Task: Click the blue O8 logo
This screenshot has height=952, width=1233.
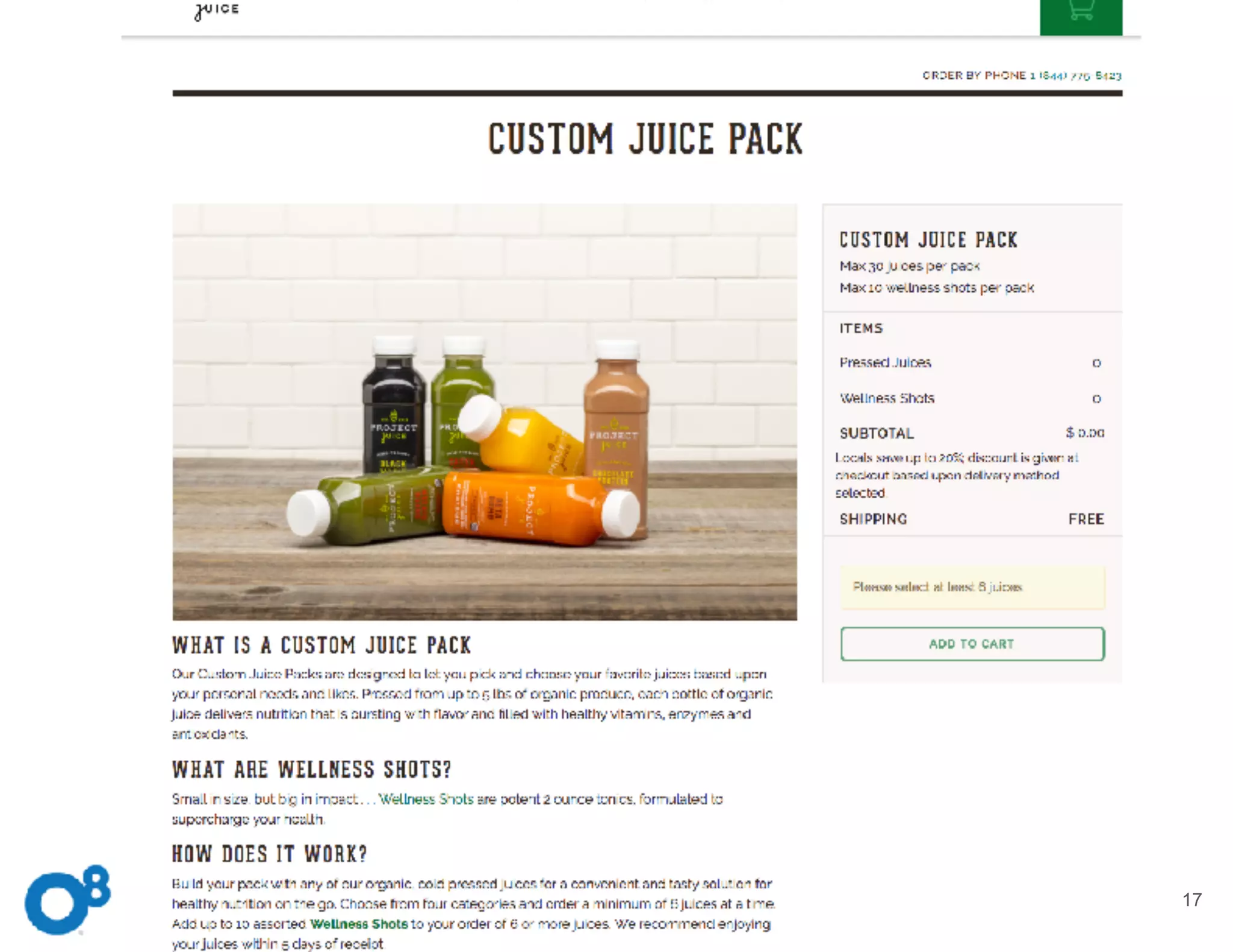Action: click(67, 900)
